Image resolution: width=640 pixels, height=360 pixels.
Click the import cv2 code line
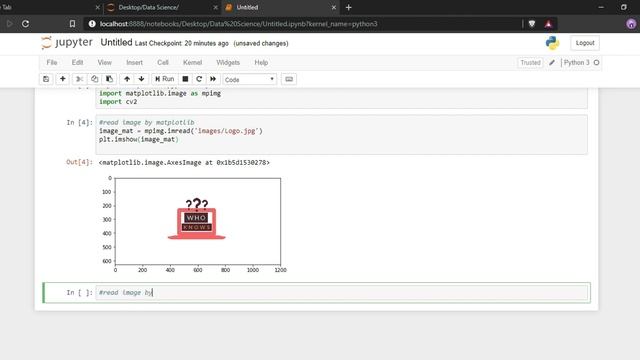pos(118,102)
